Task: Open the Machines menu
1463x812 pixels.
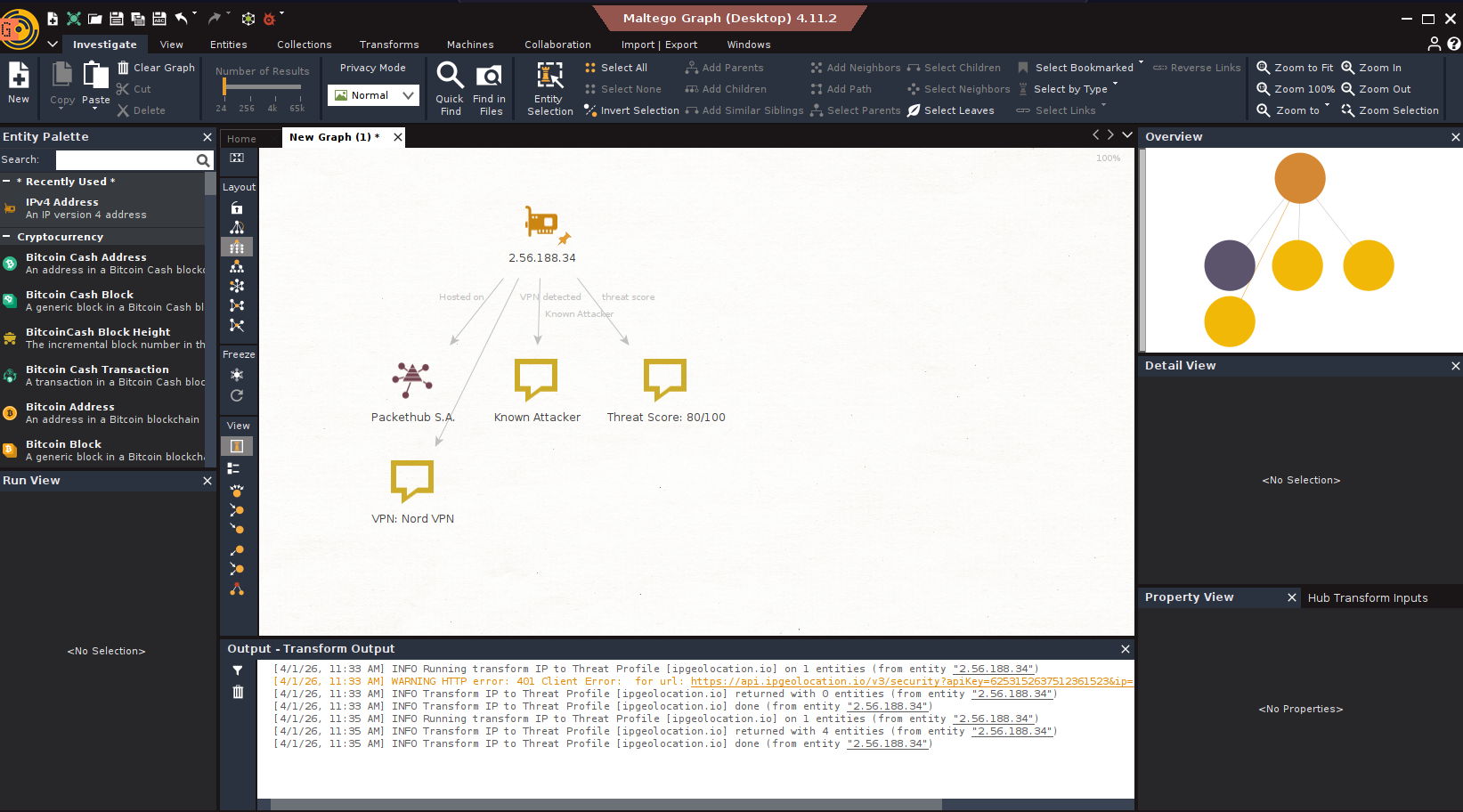Action: click(470, 45)
